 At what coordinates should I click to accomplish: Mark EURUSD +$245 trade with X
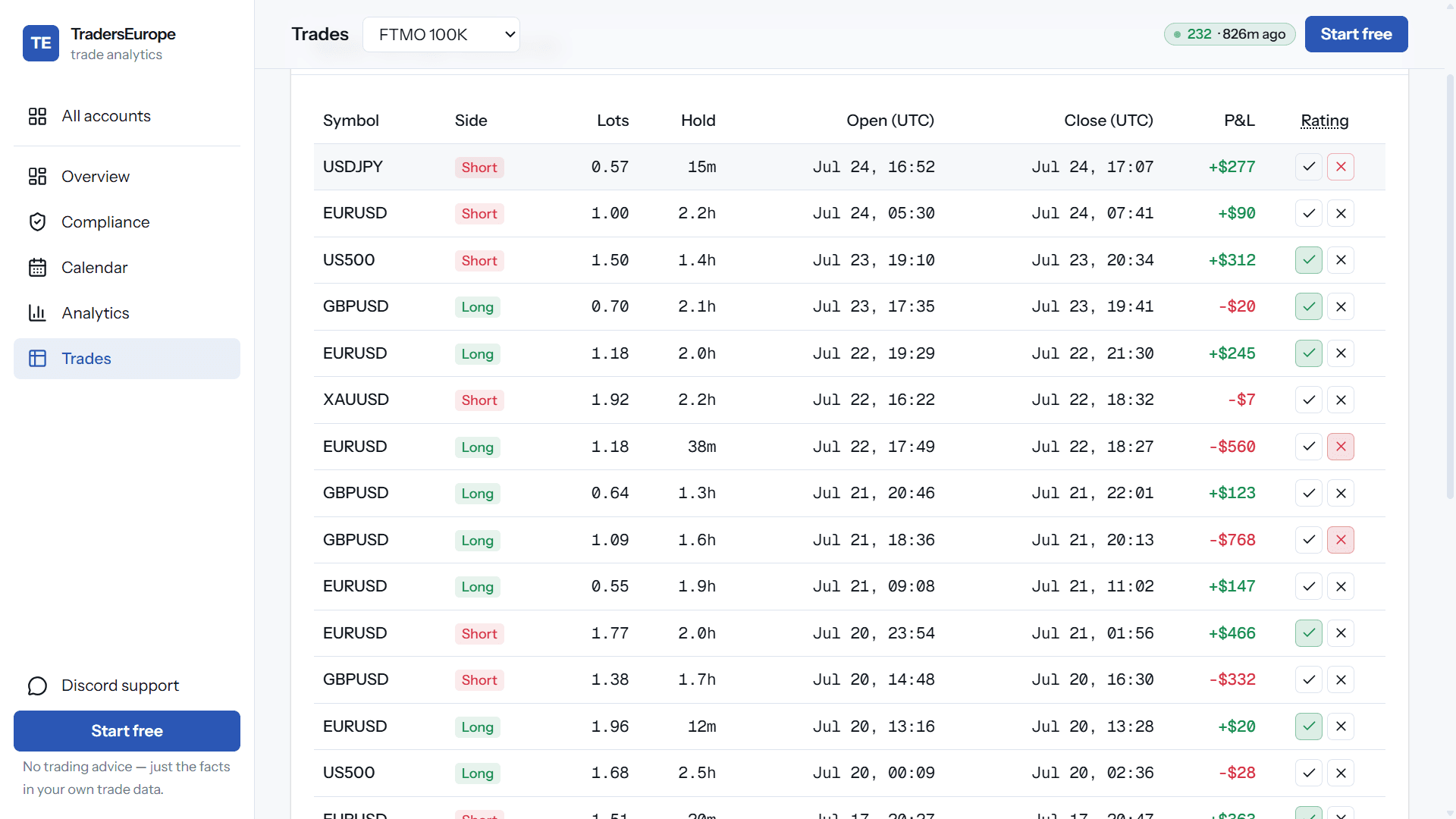click(1341, 353)
